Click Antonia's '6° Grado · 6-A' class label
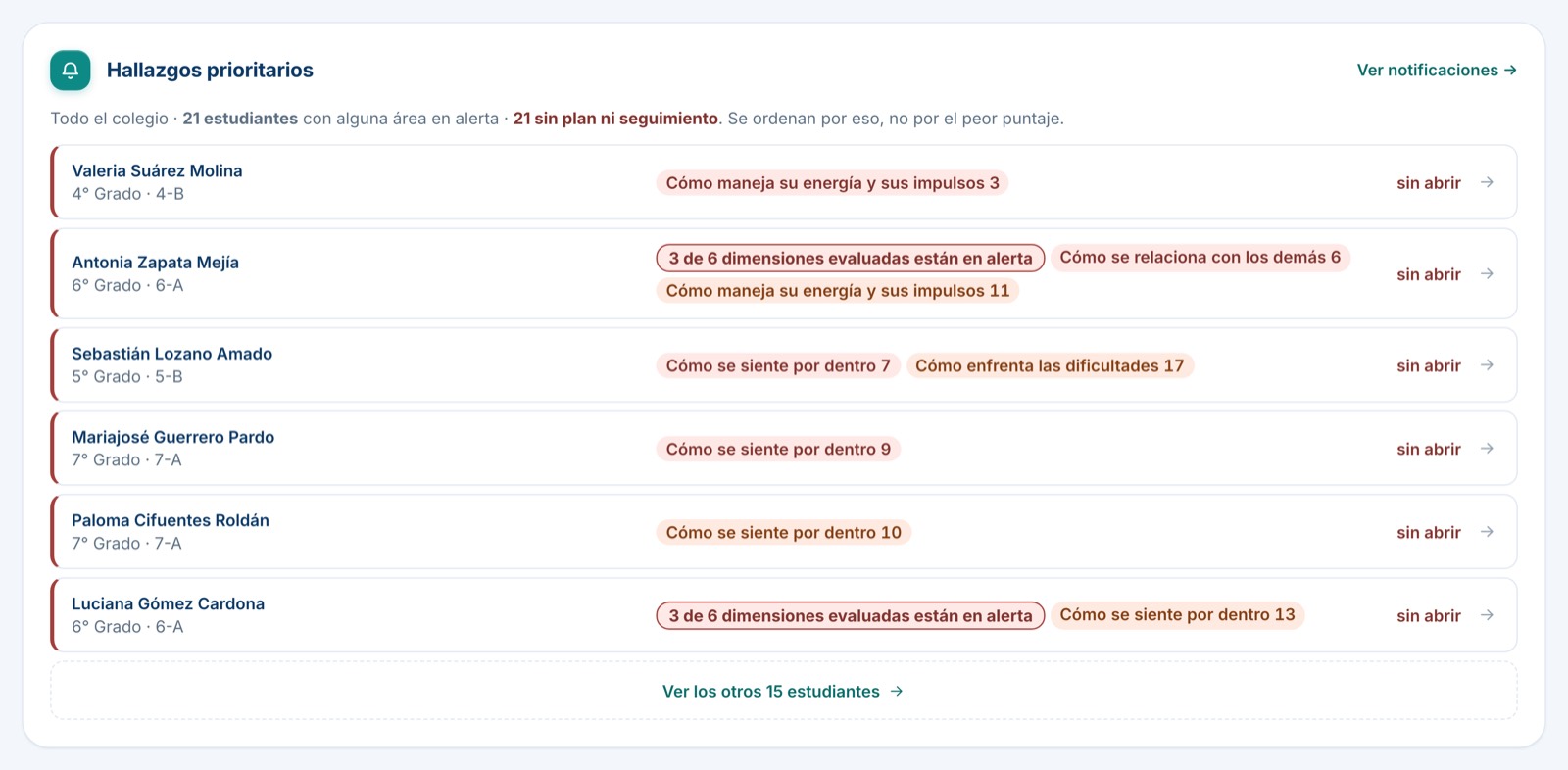The width and height of the screenshot is (1568, 770). point(127,285)
